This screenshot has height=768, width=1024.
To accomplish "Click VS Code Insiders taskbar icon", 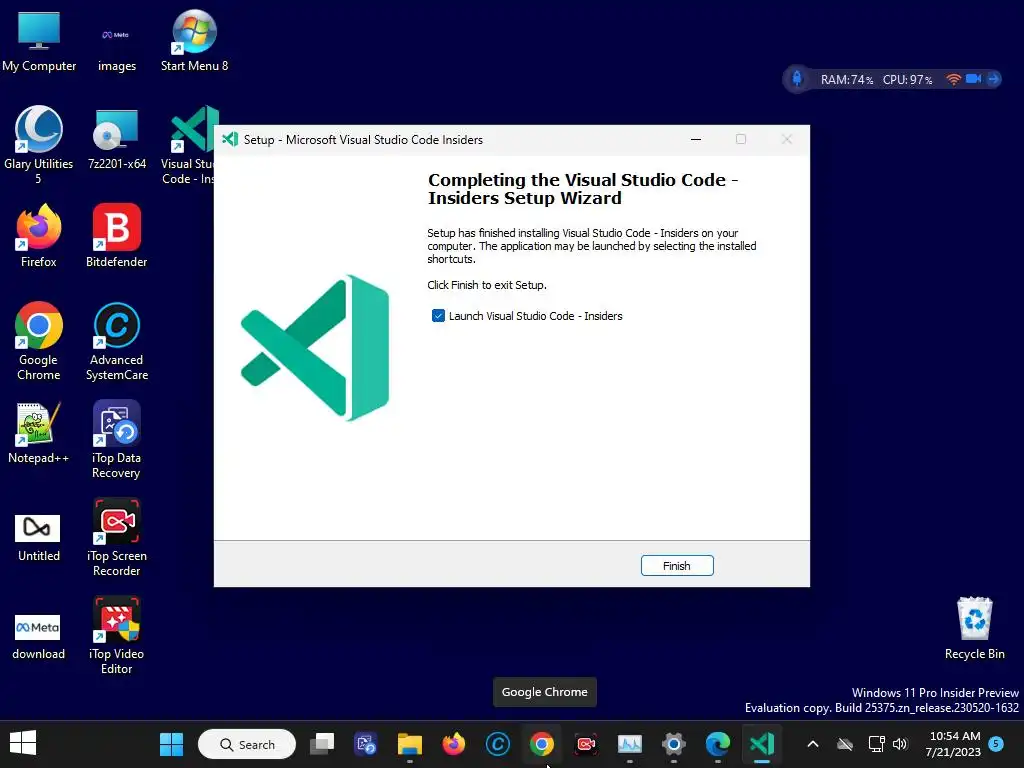I will 761,744.
